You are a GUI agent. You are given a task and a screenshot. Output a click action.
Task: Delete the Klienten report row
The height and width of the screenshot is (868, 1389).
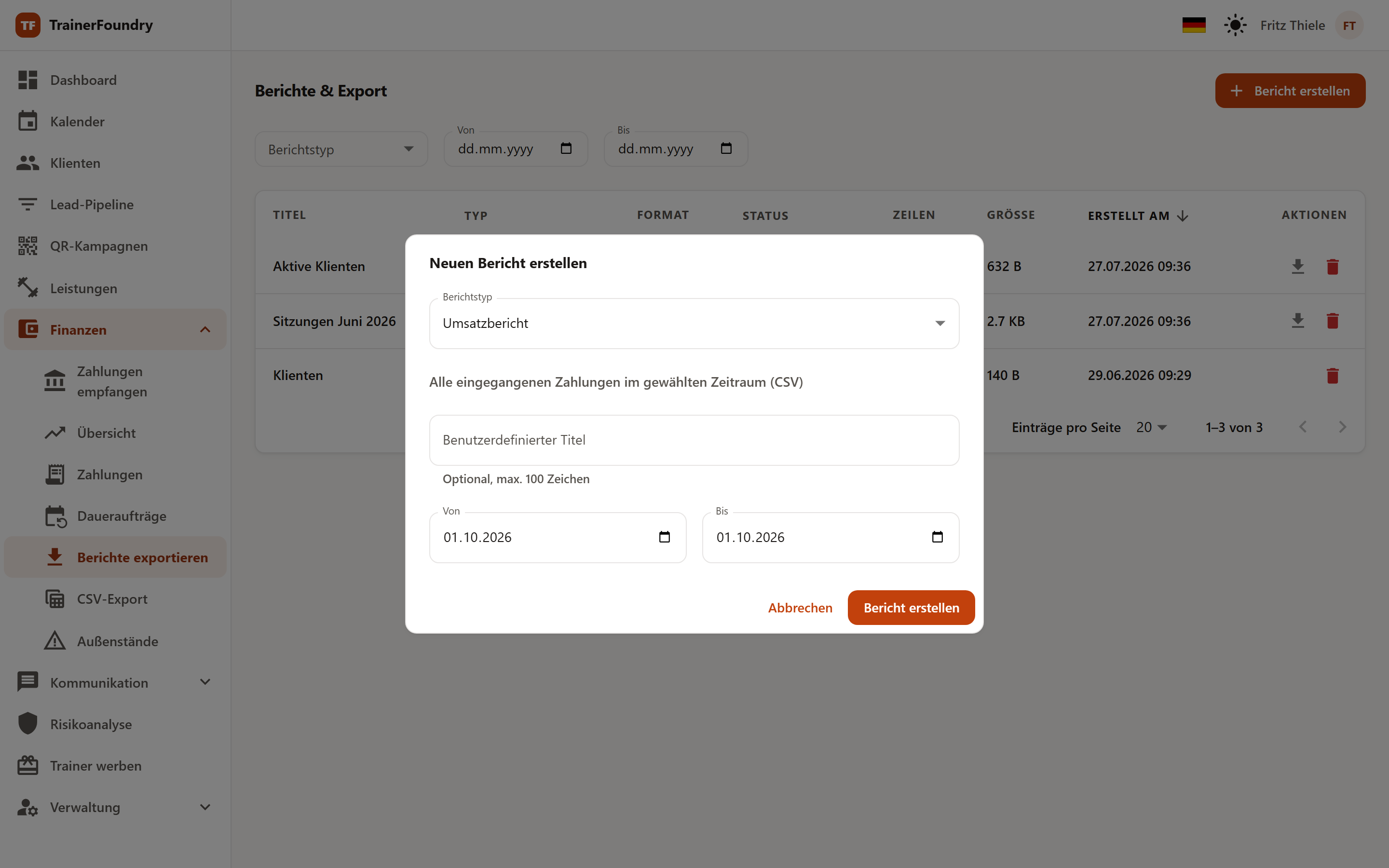pos(1333,376)
